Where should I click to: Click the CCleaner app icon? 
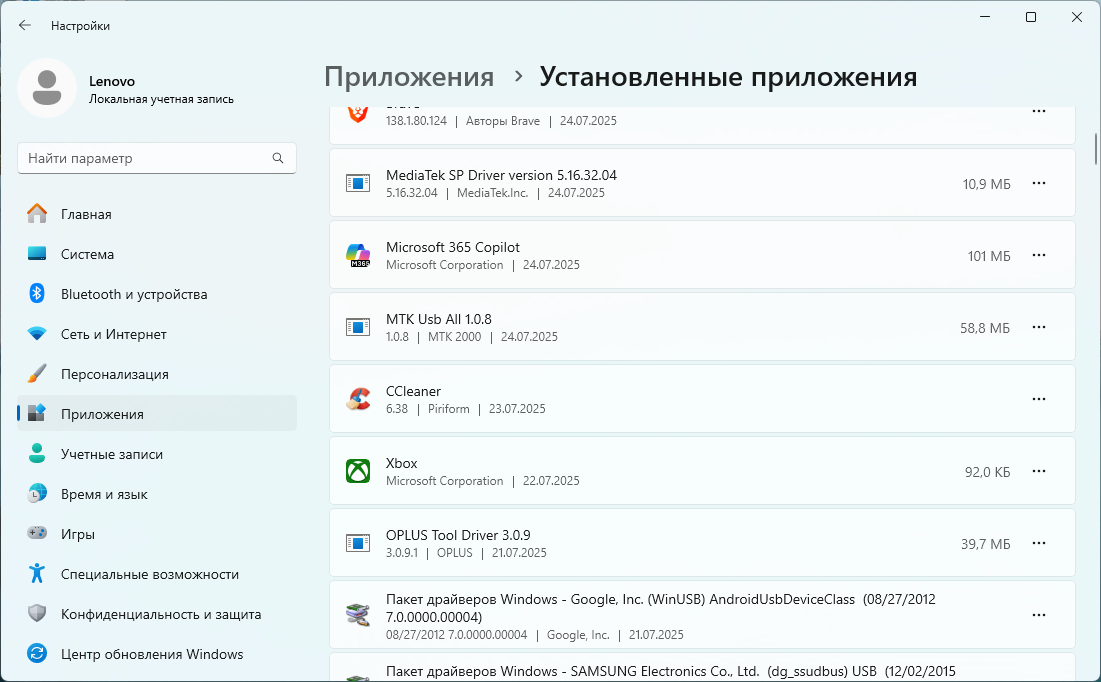pyautogui.click(x=358, y=399)
